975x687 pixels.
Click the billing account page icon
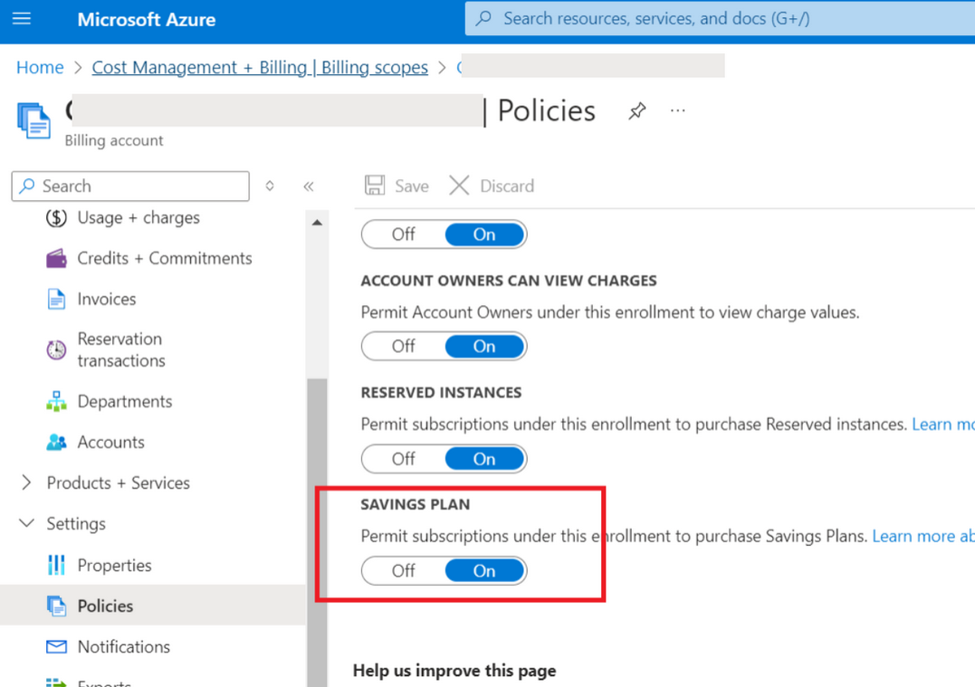pyautogui.click(x=34, y=121)
